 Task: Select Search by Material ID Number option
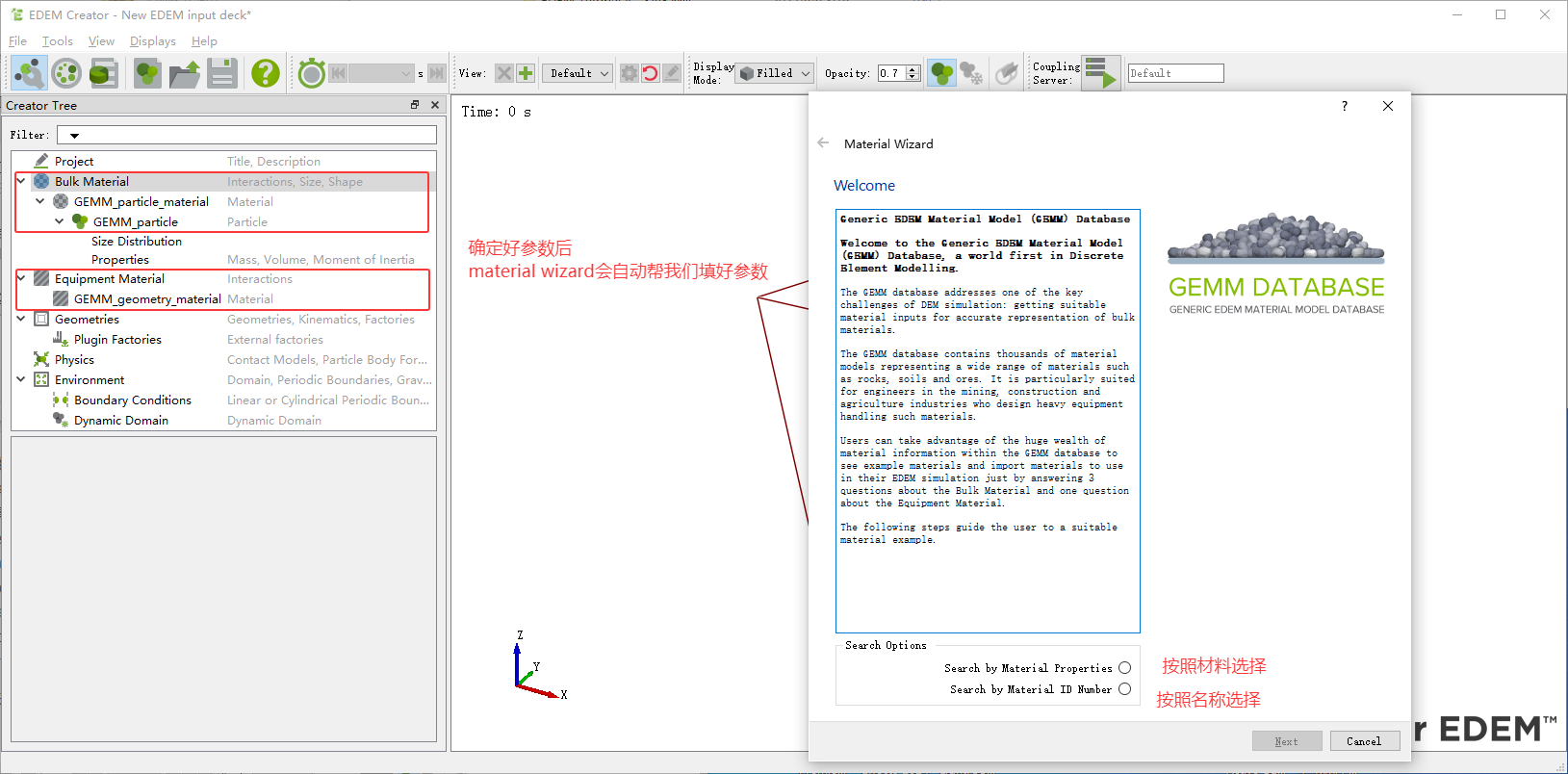(x=1124, y=689)
